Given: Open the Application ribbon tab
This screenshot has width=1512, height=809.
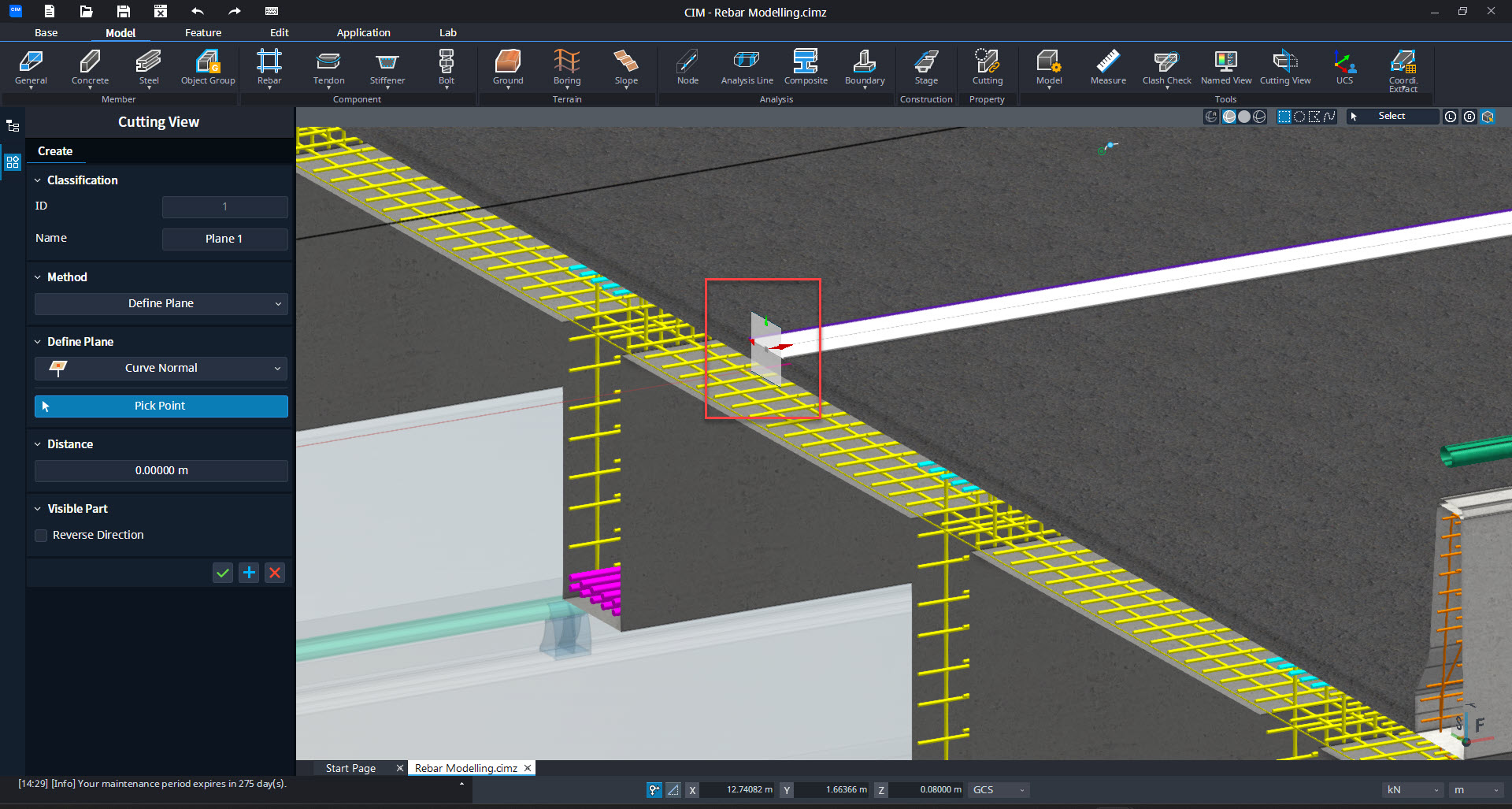Looking at the screenshot, I should pos(363,32).
